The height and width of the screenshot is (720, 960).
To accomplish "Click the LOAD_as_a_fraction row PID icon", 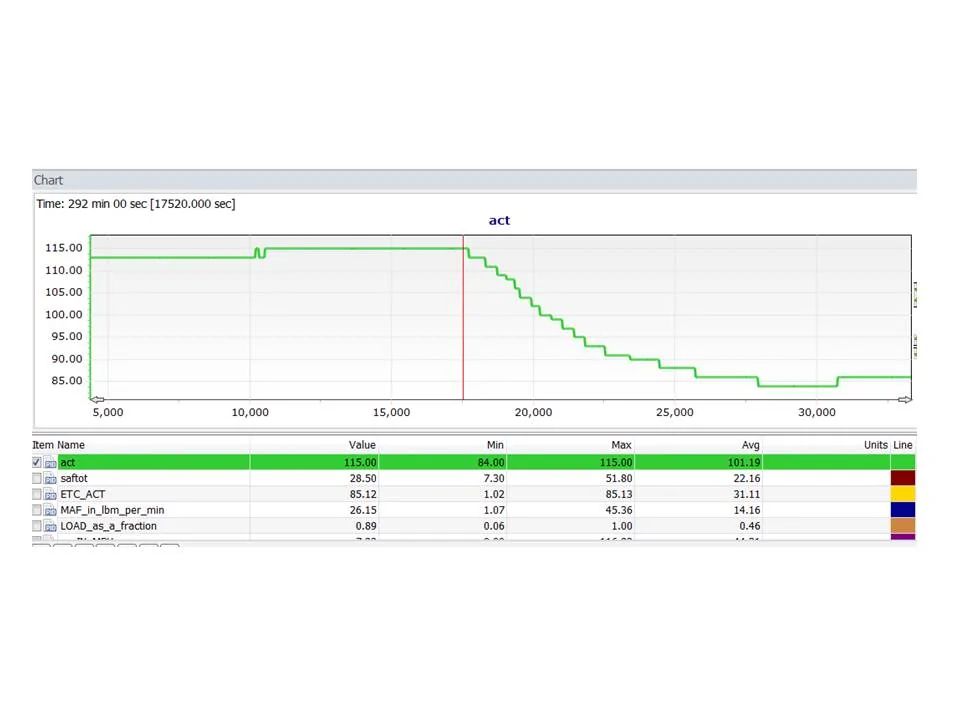I will [x=50, y=526].
